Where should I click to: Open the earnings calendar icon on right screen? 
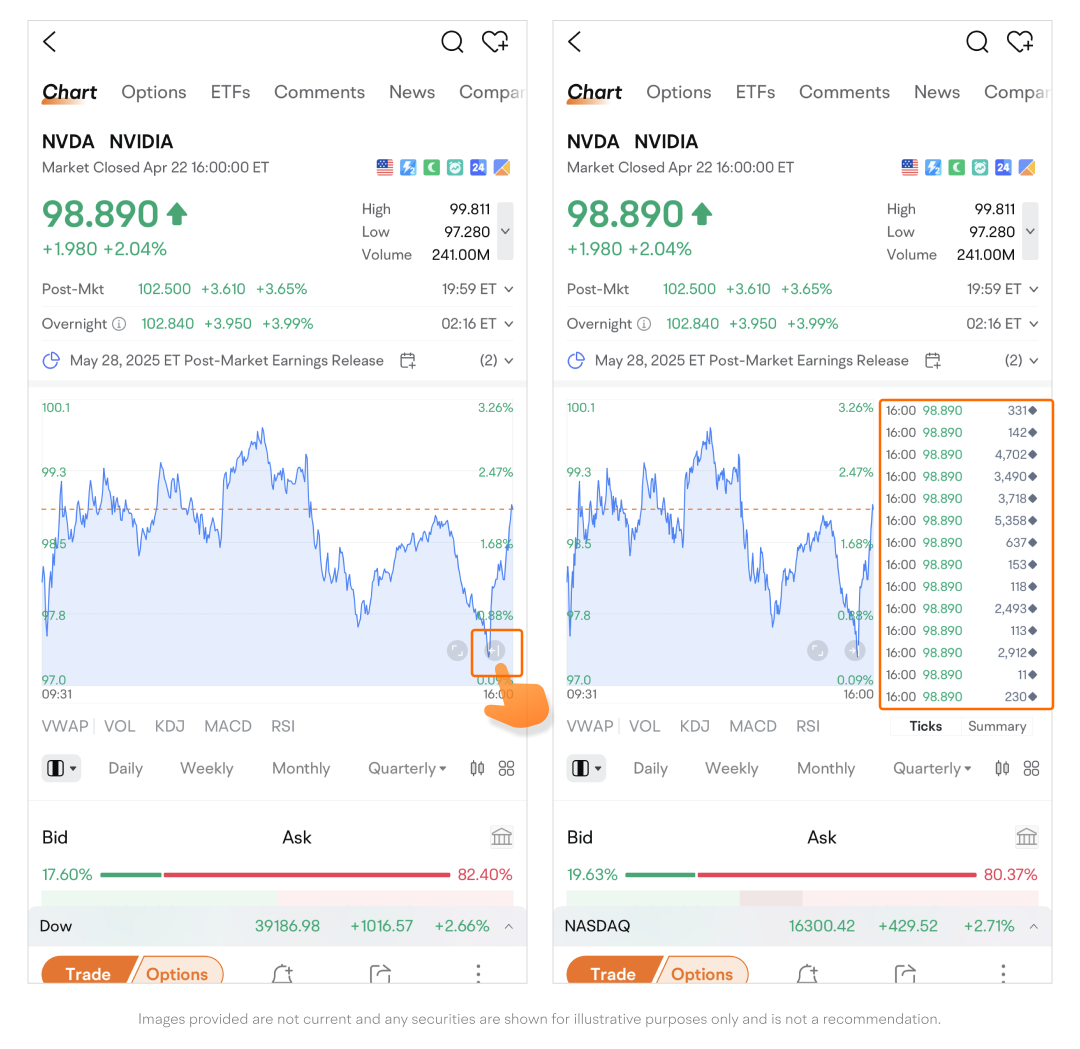932,360
